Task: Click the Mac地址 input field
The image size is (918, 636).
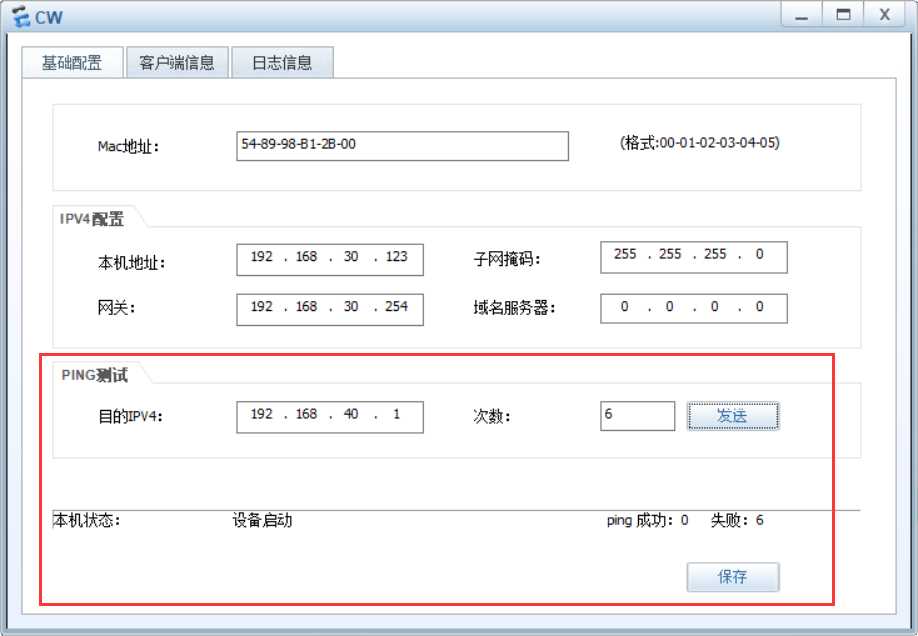Action: click(x=402, y=145)
